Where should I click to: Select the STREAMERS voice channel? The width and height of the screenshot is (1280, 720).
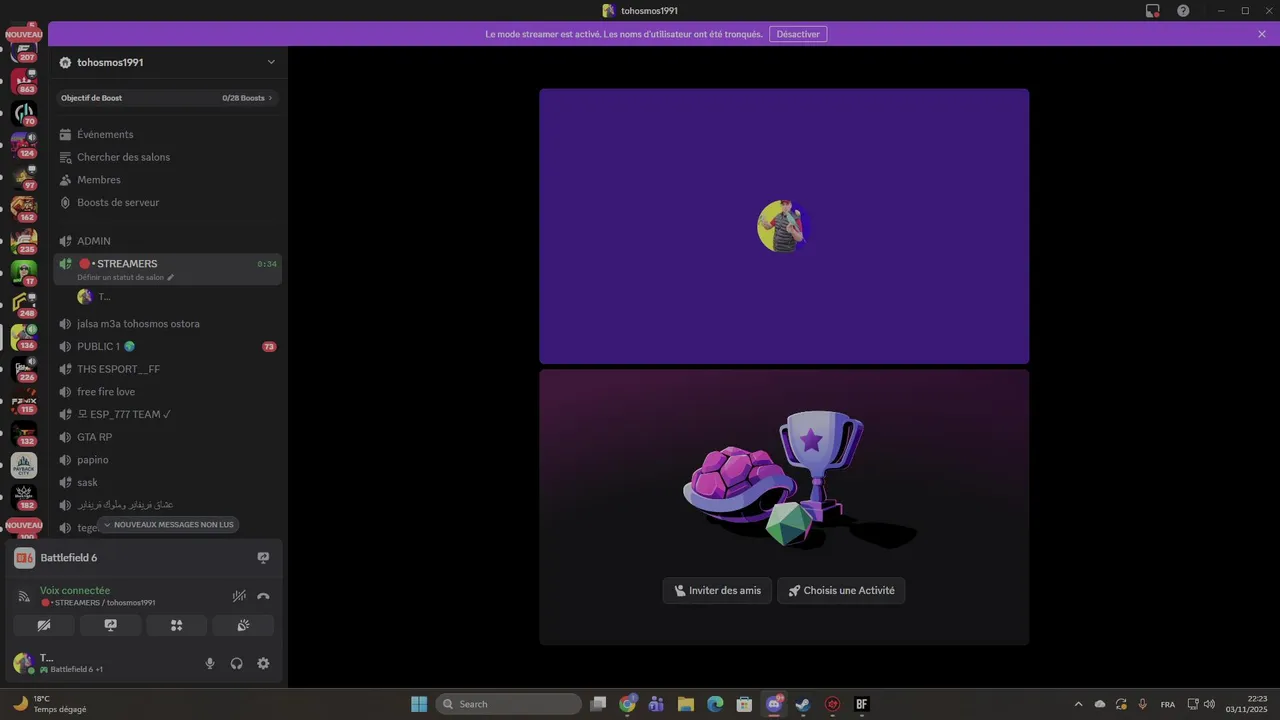(168, 264)
